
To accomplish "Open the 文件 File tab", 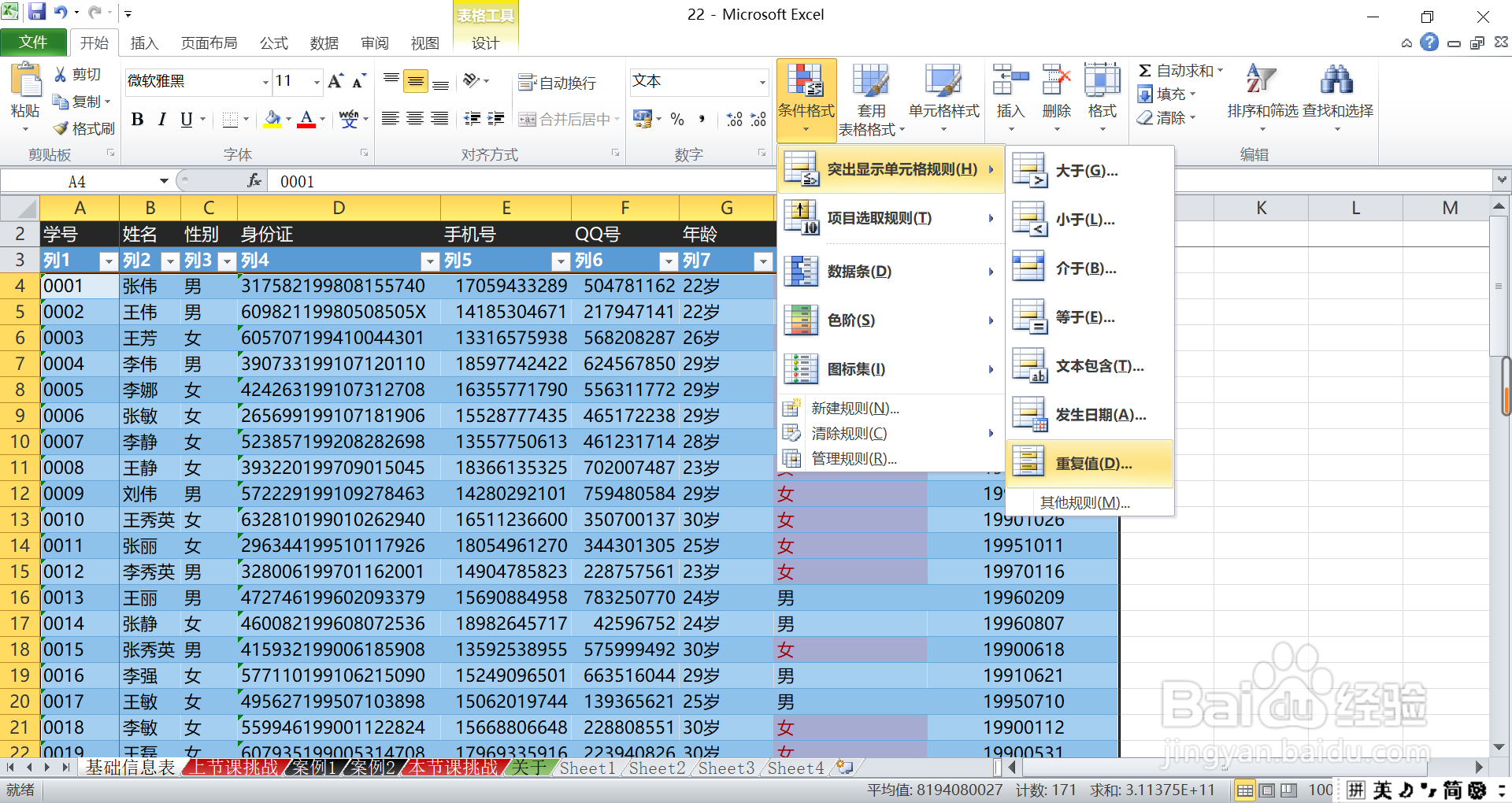I will pos(33,42).
